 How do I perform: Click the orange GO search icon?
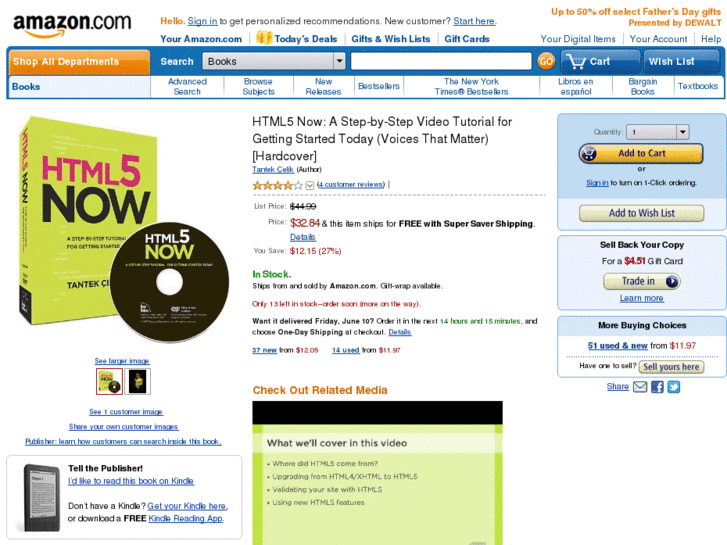pyautogui.click(x=546, y=61)
